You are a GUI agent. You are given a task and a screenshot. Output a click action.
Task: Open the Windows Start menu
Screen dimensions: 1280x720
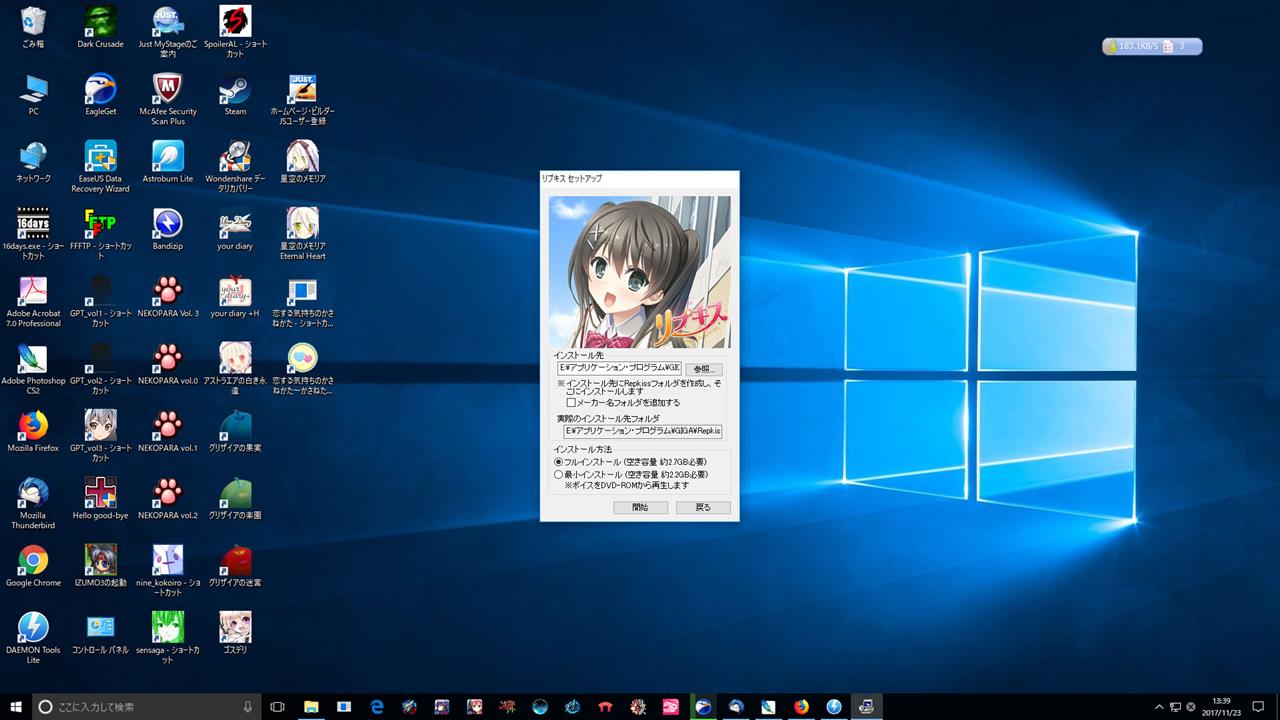pos(16,706)
